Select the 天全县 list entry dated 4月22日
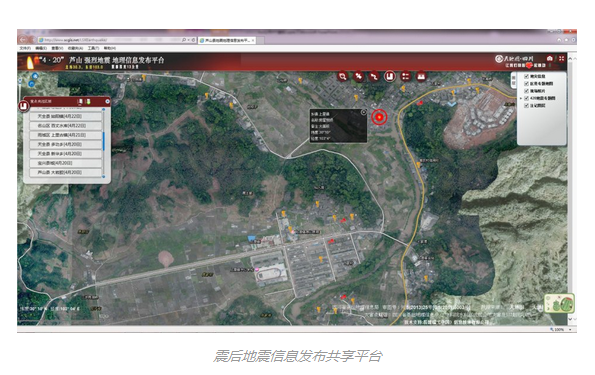The height and width of the screenshot is (375, 595). (66, 116)
